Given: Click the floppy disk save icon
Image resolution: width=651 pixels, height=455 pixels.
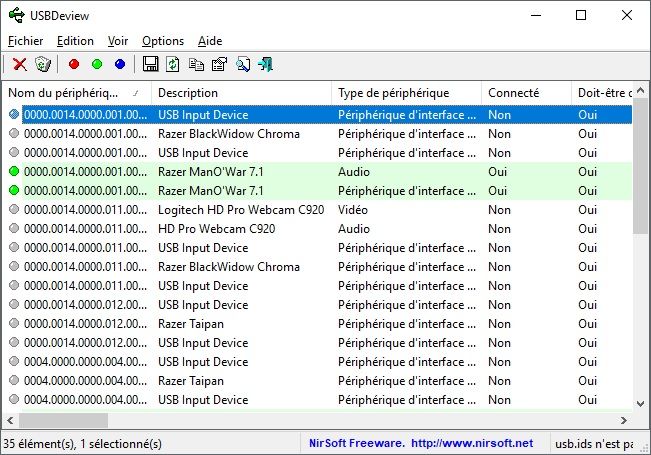Looking at the screenshot, I should (150, 64).
